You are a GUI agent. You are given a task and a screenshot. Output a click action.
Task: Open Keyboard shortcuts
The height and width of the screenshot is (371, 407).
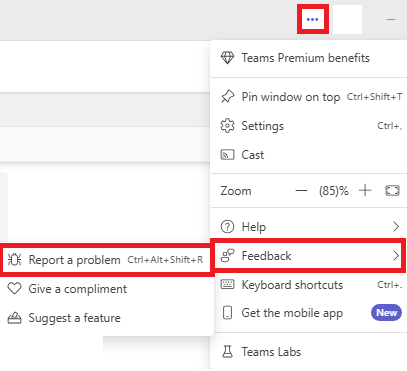pos(308,285)
